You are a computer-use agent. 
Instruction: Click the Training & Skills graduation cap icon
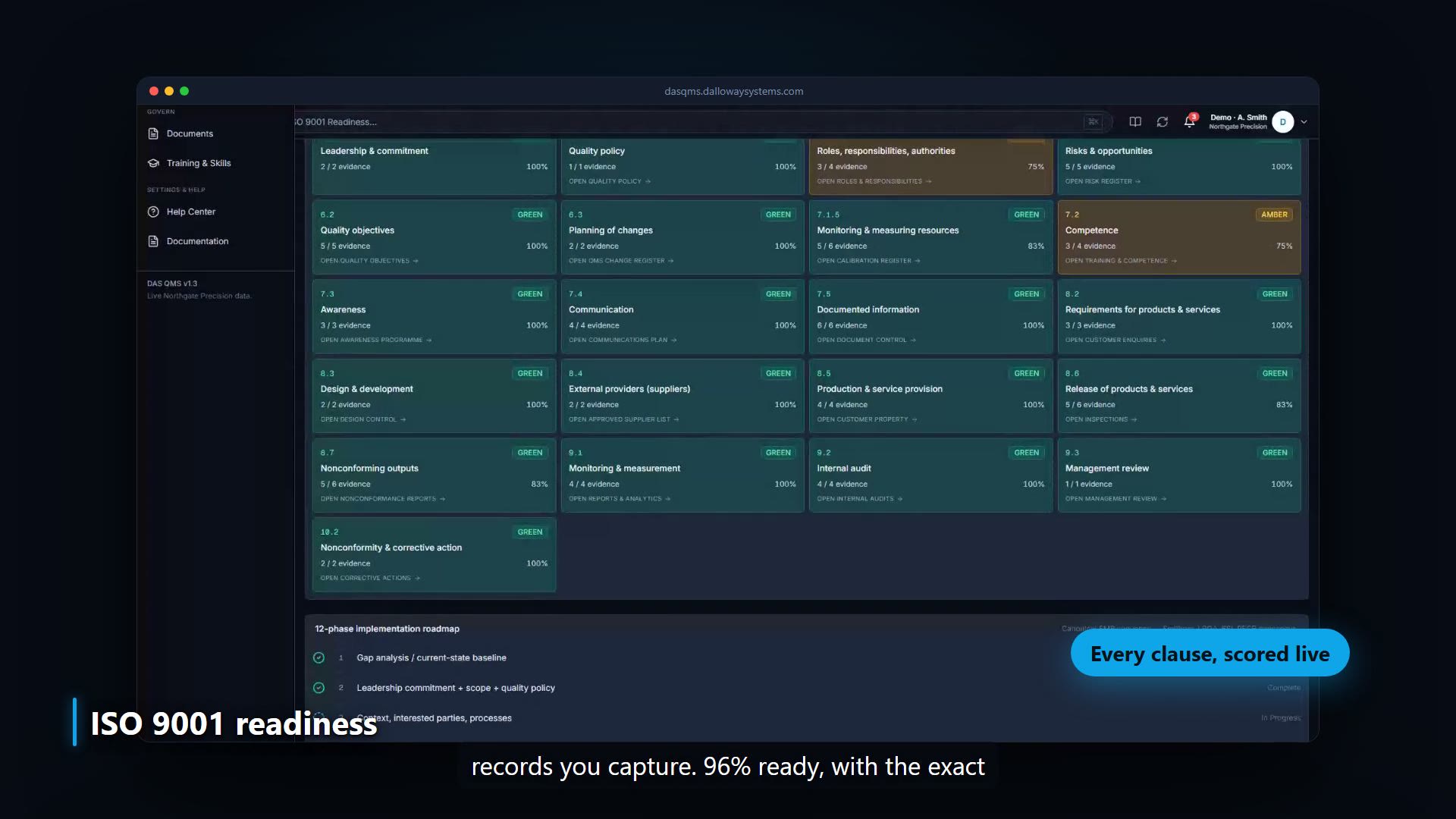(153, 163)
